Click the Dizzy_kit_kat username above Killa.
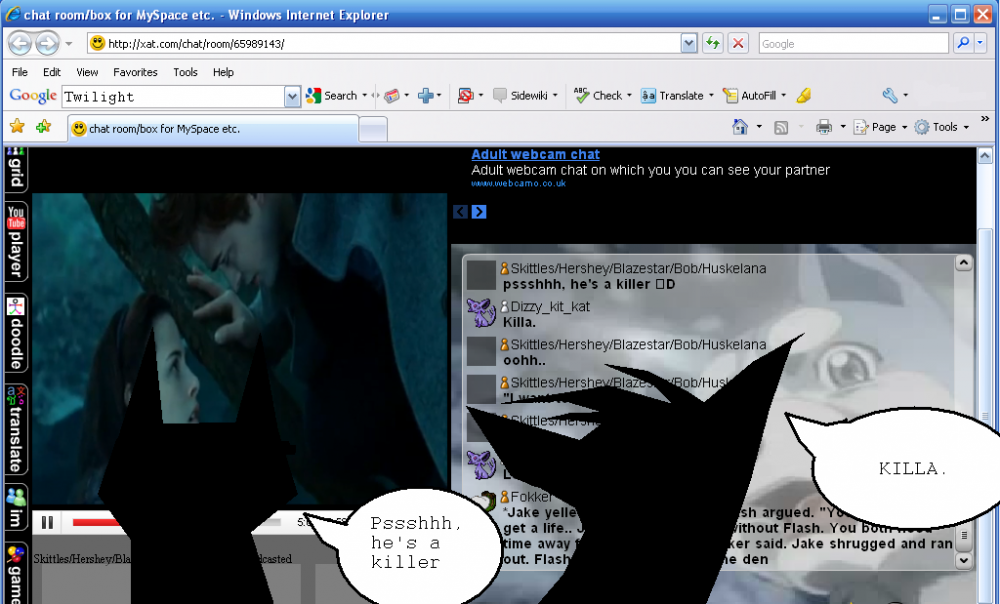1000x604 pixels. (550, 307)
